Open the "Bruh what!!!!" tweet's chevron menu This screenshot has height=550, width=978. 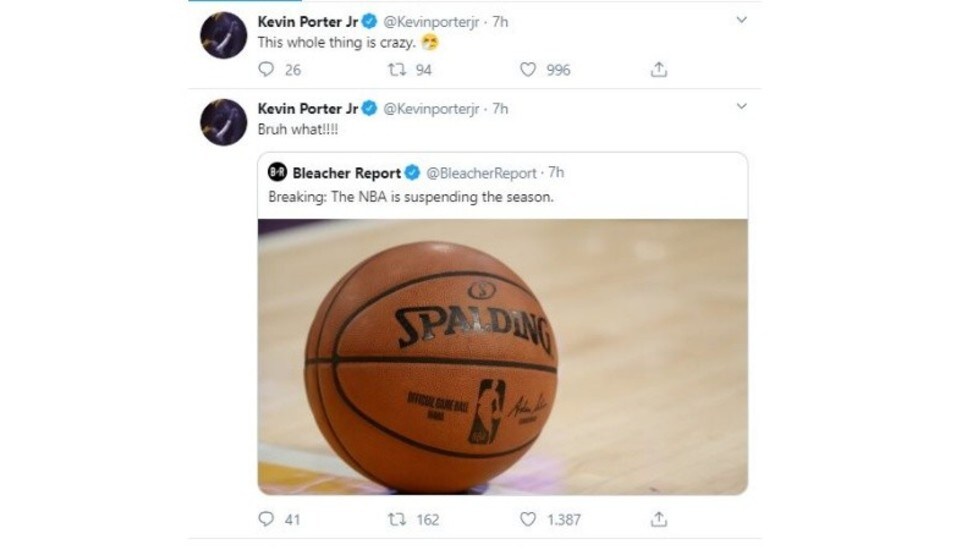click(x=741, y=107)
